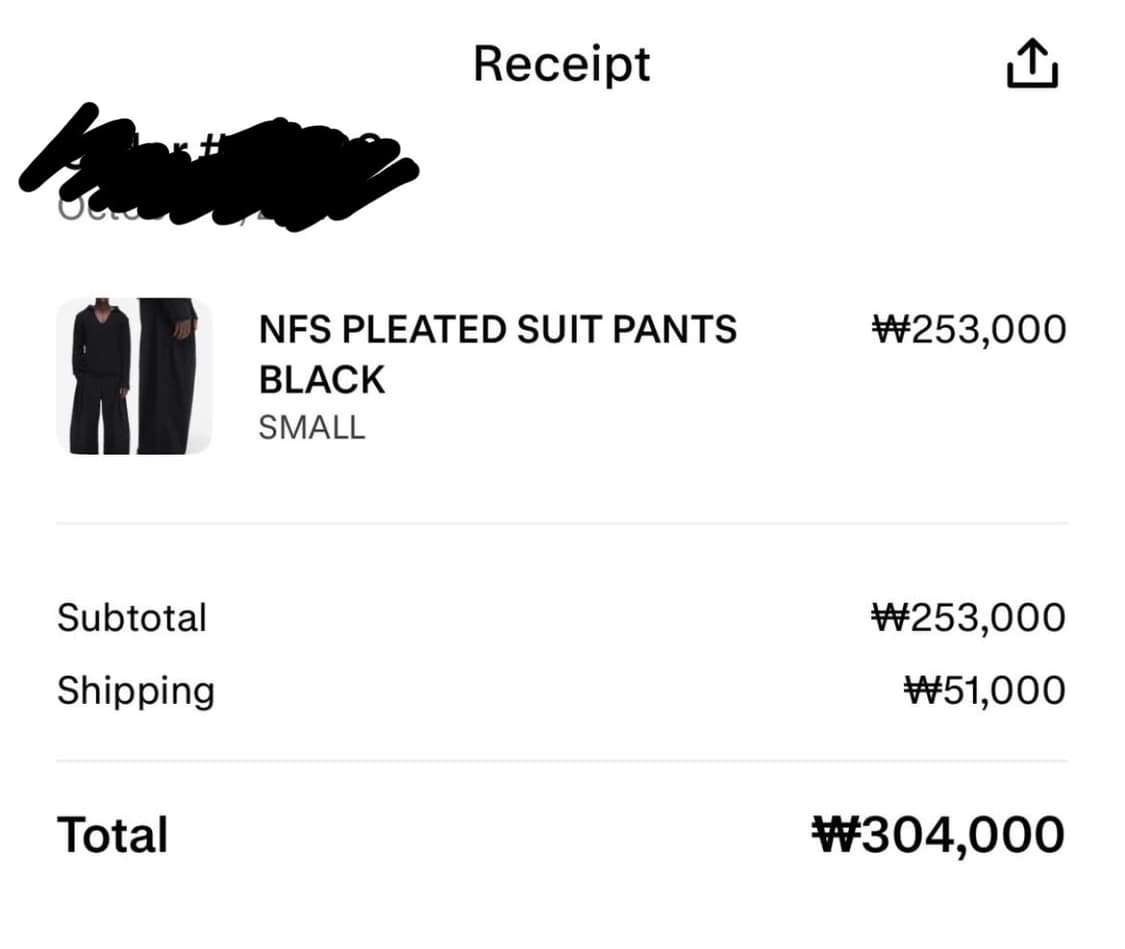Open the pleated suit pants product thumbnail
The width and height of the screenshot is (1125, 949).
134,376
